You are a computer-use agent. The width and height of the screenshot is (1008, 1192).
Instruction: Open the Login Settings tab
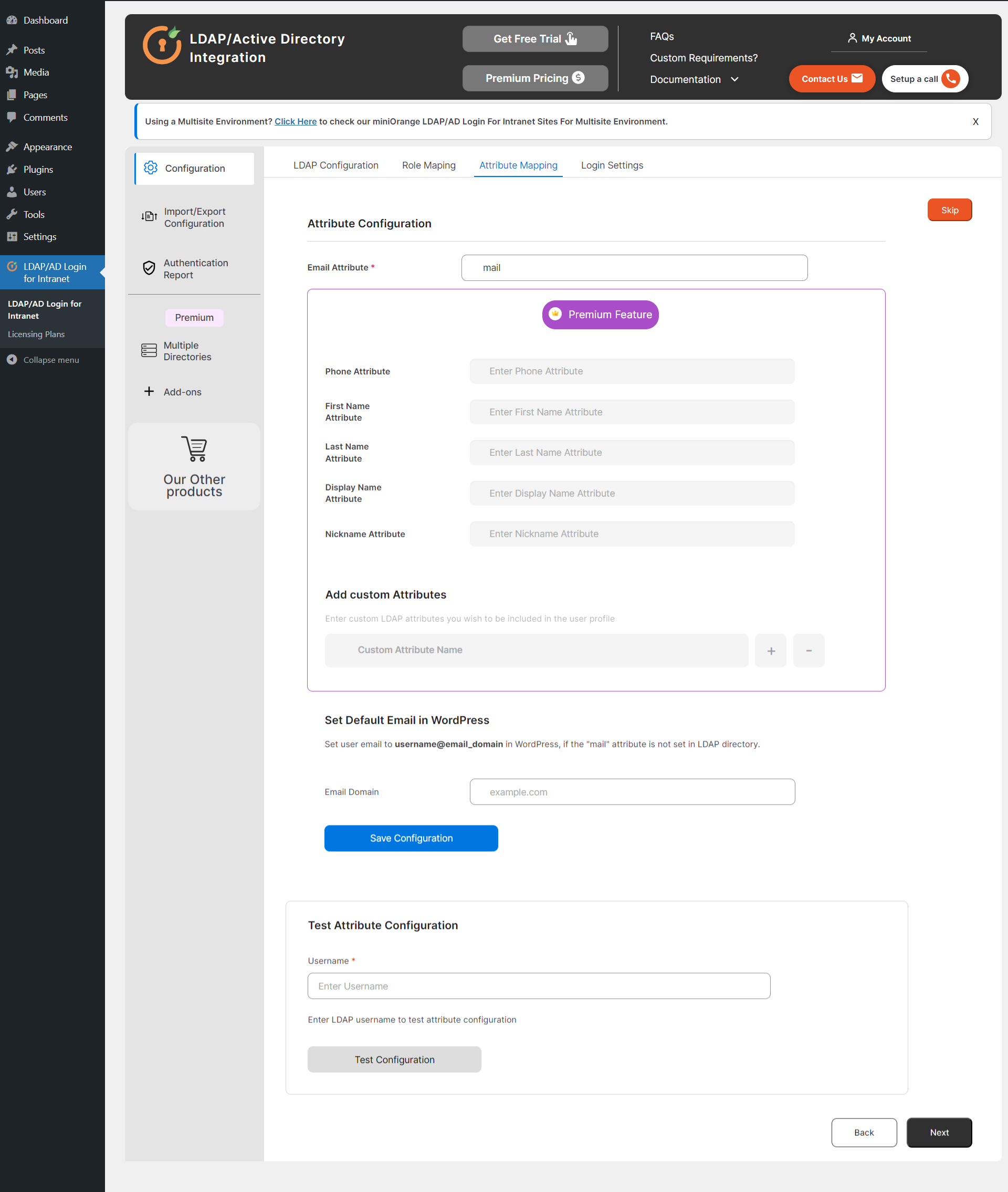click(612, 165)
